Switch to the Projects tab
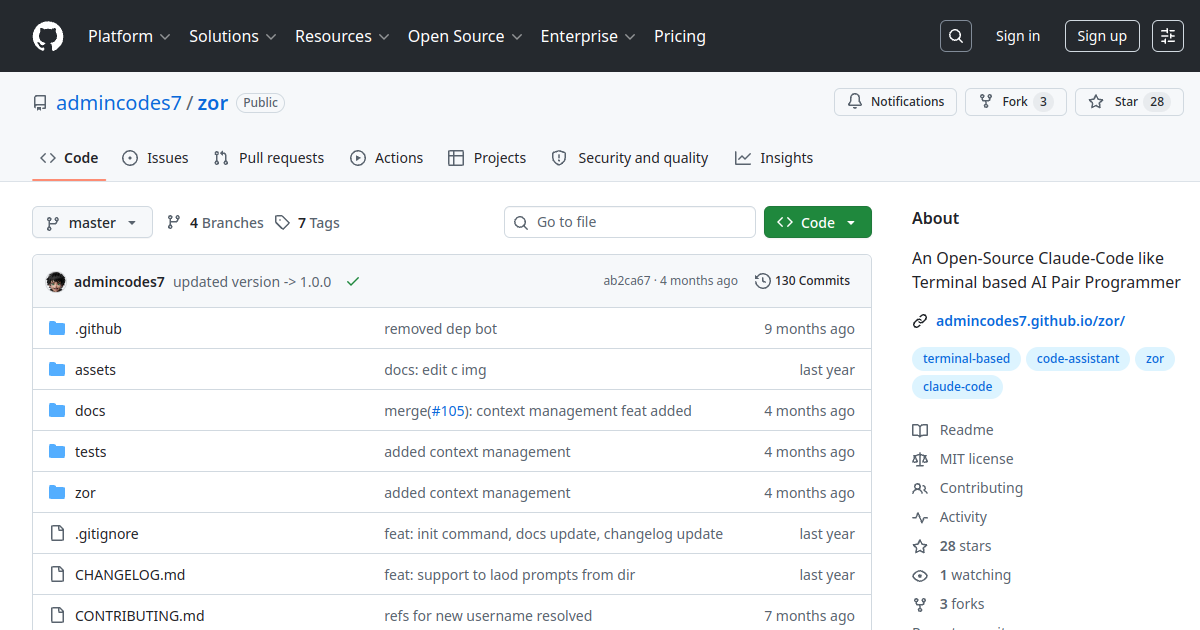 coord(487,158)
